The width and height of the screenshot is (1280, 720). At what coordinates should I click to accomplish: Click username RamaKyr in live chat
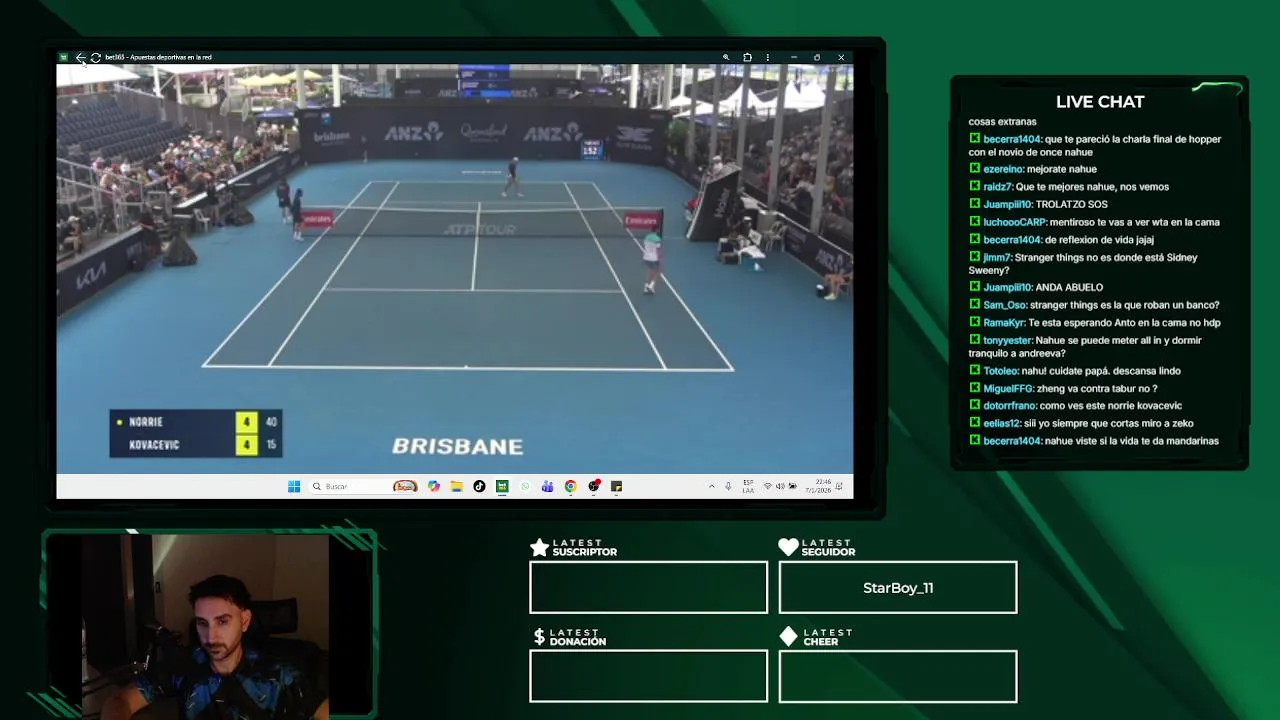coord(1004,323)
